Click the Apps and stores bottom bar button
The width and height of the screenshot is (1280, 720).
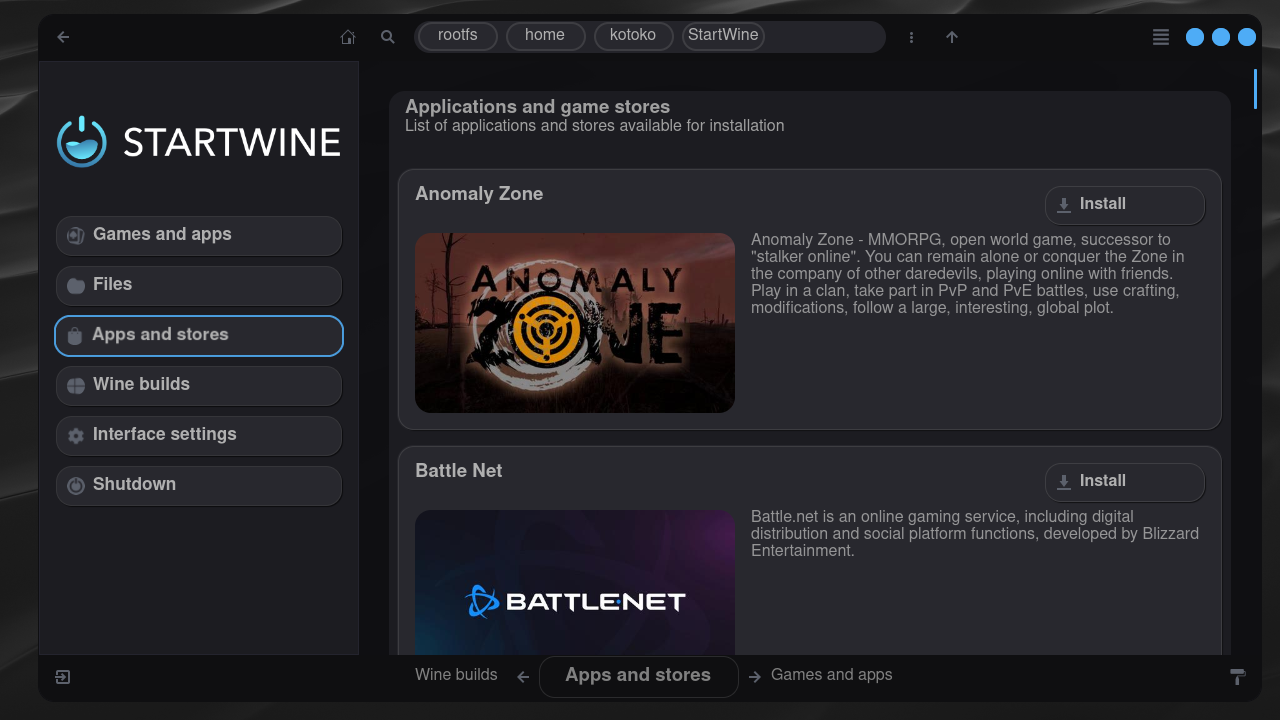point(639,676)
